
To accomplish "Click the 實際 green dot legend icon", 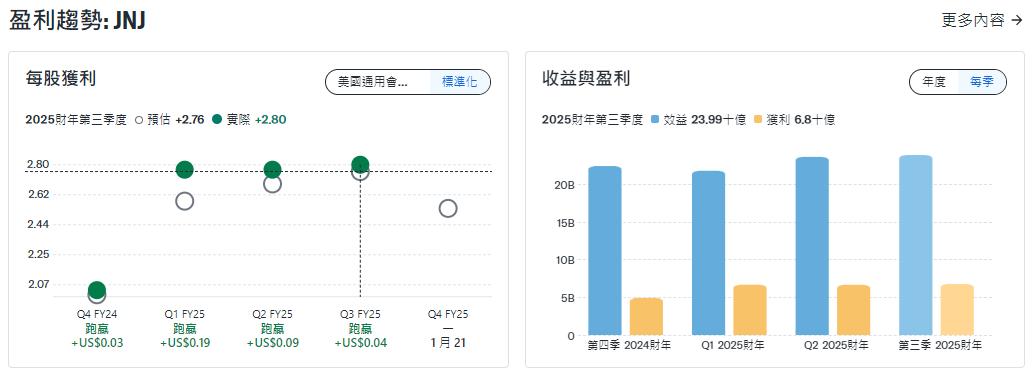I will pos(217,119).
